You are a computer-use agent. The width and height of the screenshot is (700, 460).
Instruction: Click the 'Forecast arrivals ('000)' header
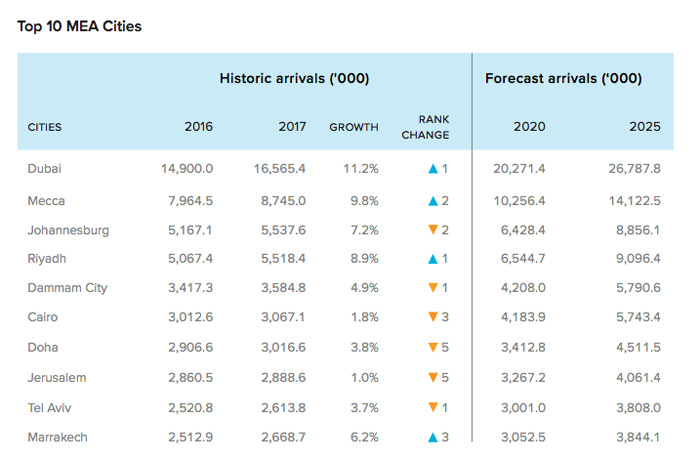(x=563, y=79)
